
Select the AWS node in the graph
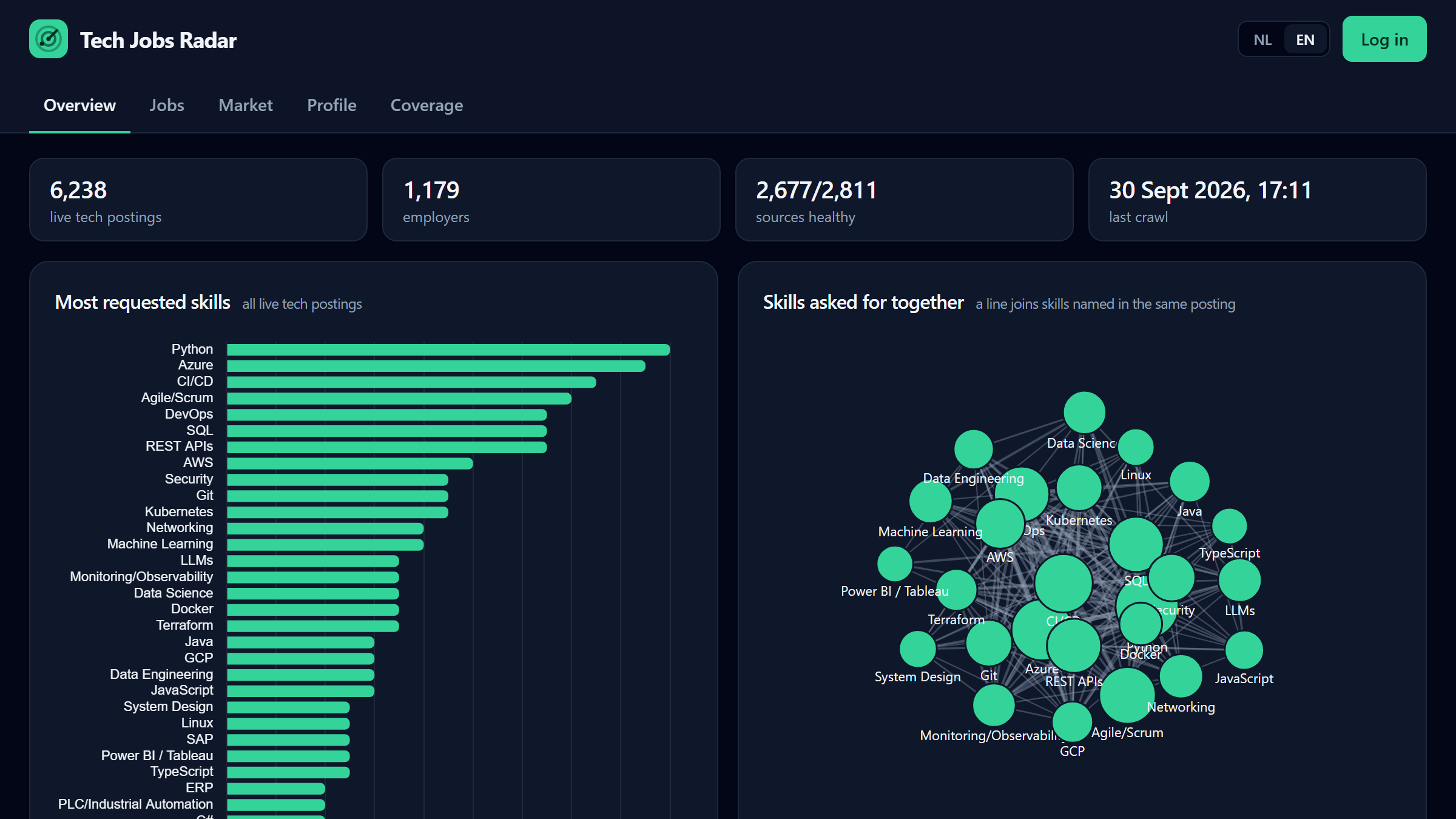pyautogui.click(x=1000, y=524)
